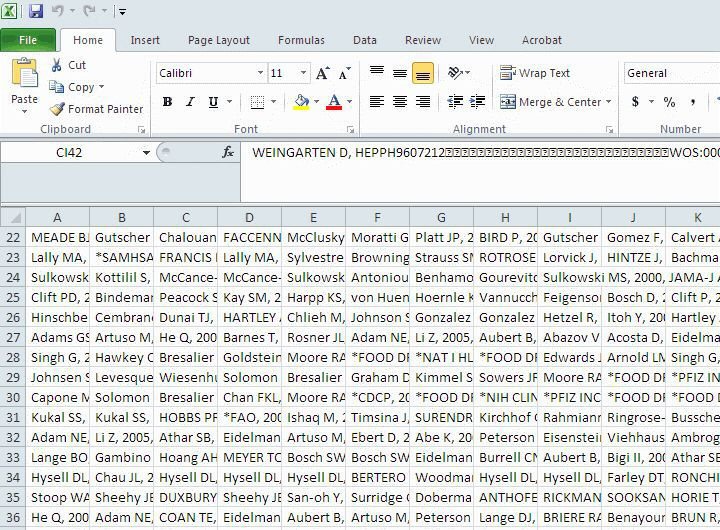Image resolution: width=720 pixels, height=530 pixels.
Task: Open the Copy dropdown arrow
Action: coord(101,86)
